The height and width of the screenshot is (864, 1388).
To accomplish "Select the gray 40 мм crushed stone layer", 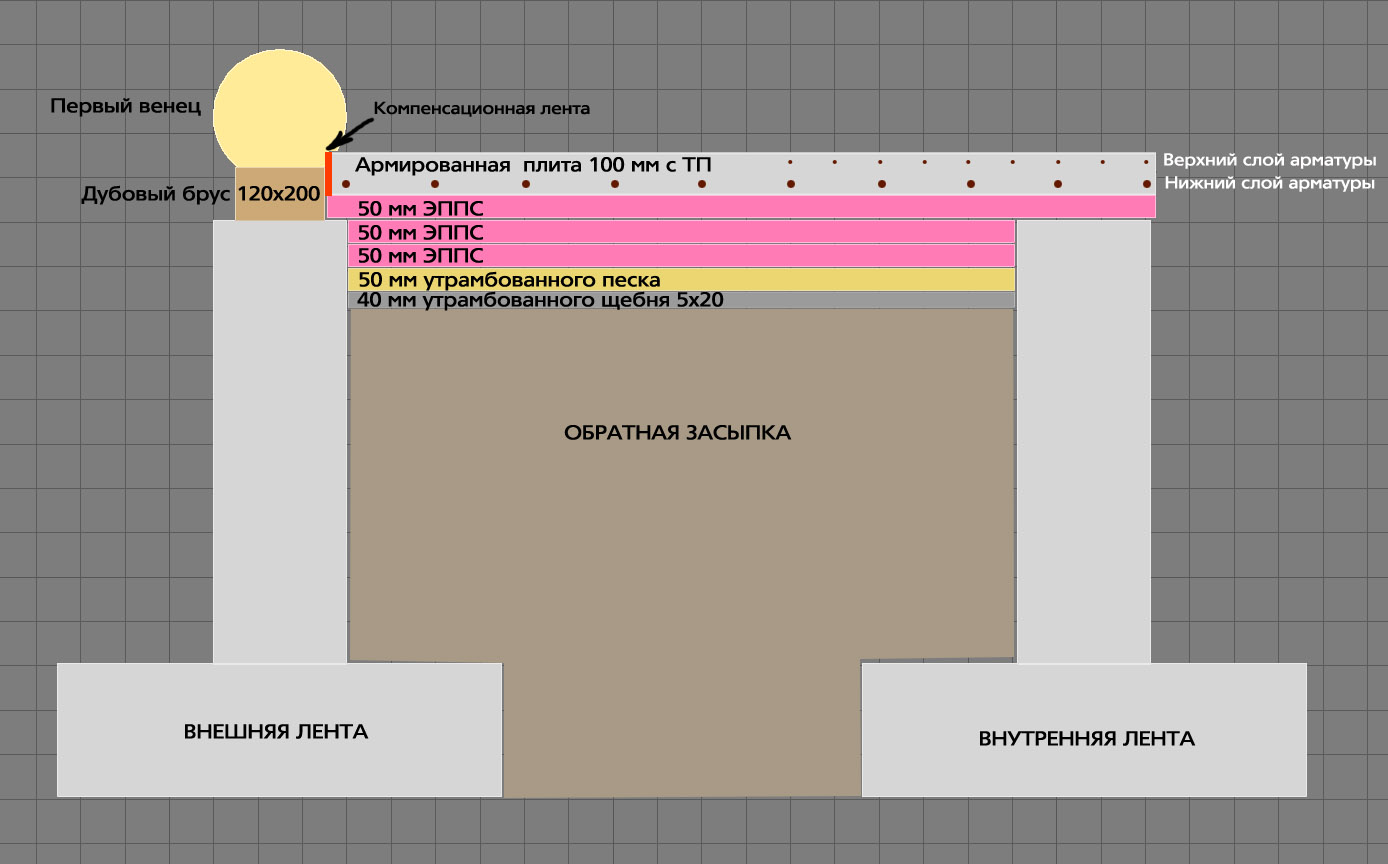I will [x=681, y=300].
